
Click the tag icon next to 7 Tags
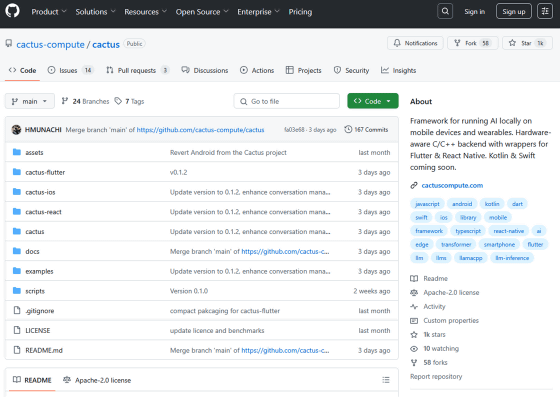coord(118,101)
